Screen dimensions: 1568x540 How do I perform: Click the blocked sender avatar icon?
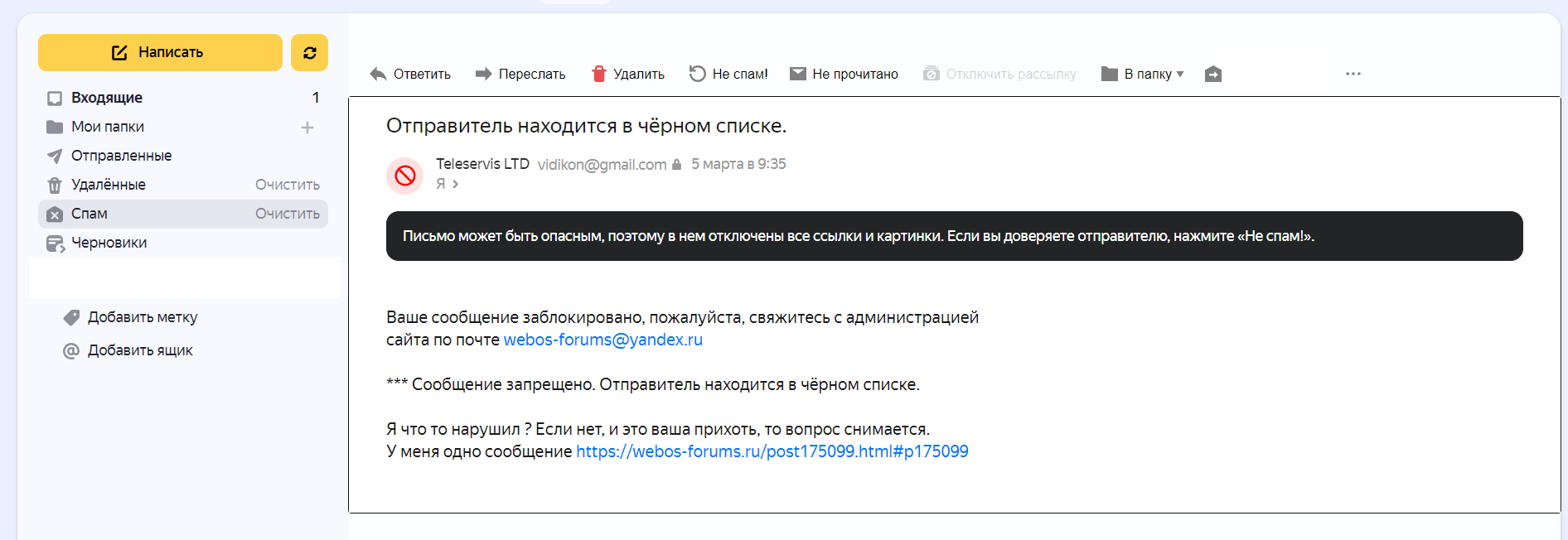405,176
